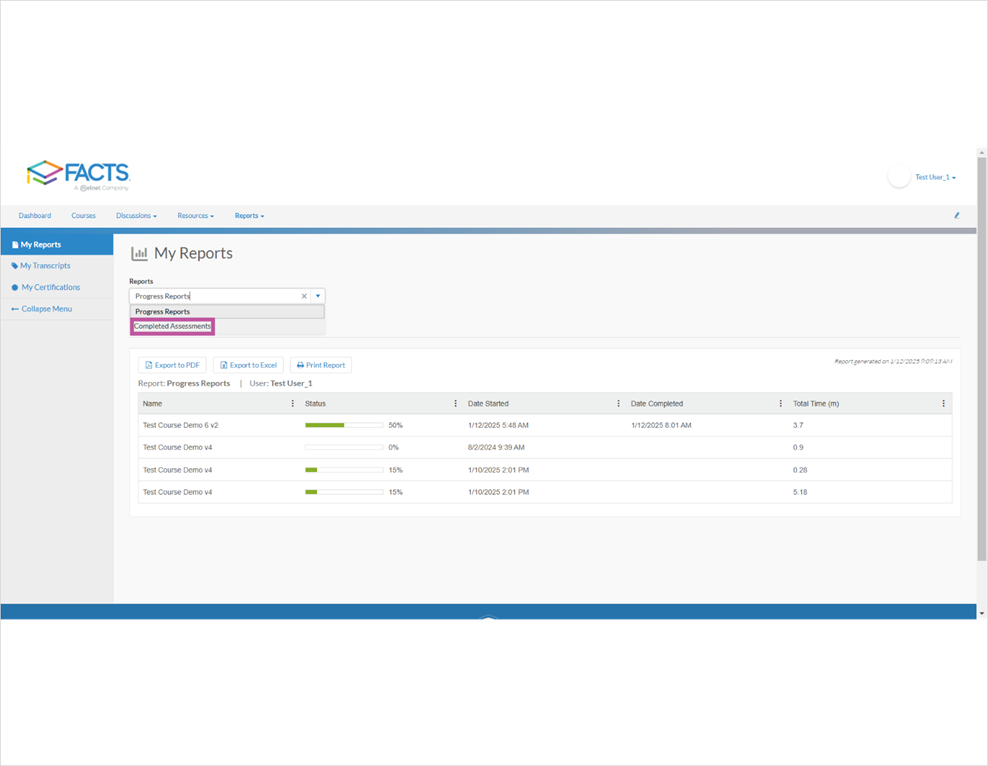
Task: Click the FACTS logo
Action: [x=80, y=172]
